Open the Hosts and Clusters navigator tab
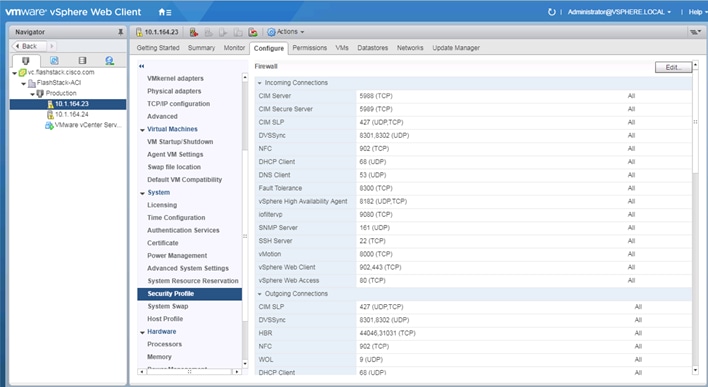The image size is (708, 387). point(25,61)
